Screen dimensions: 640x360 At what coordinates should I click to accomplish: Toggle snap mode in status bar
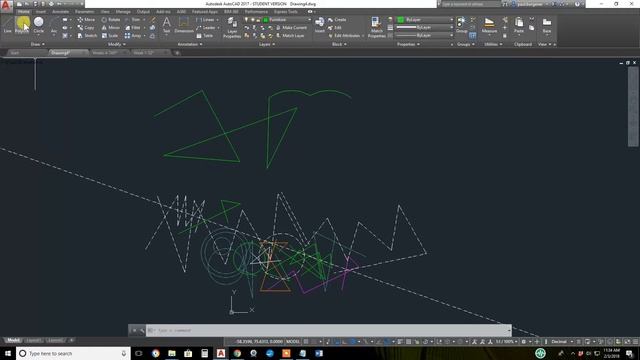(313, 342)
